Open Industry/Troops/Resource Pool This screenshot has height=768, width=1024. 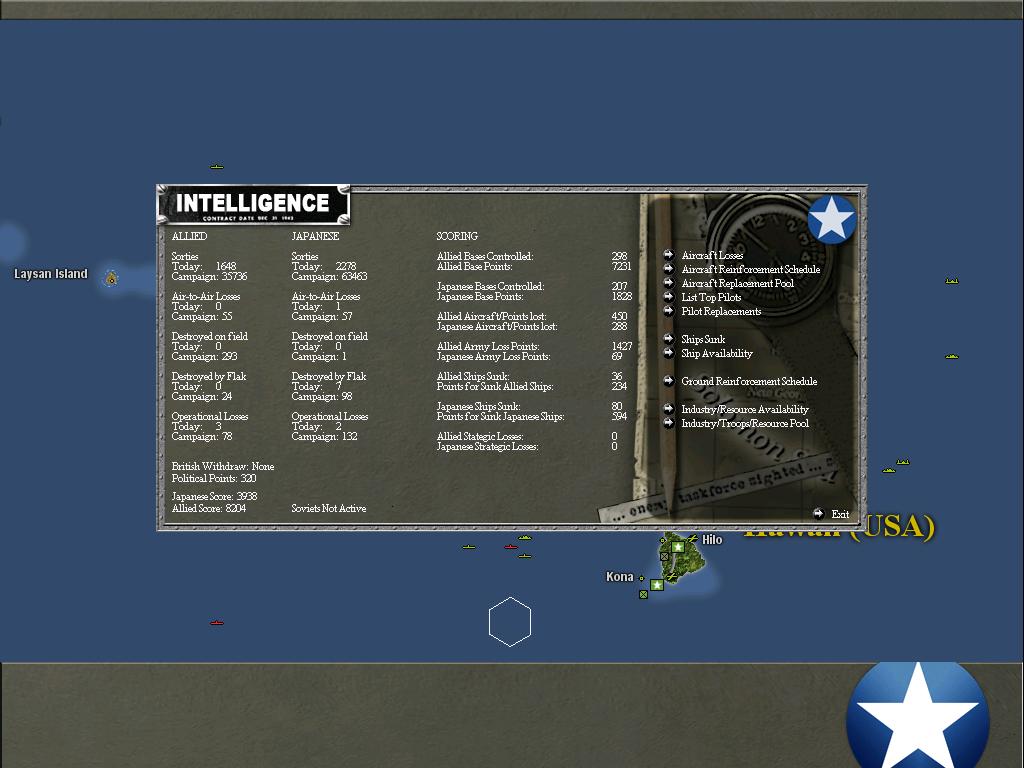click(744, 423)
